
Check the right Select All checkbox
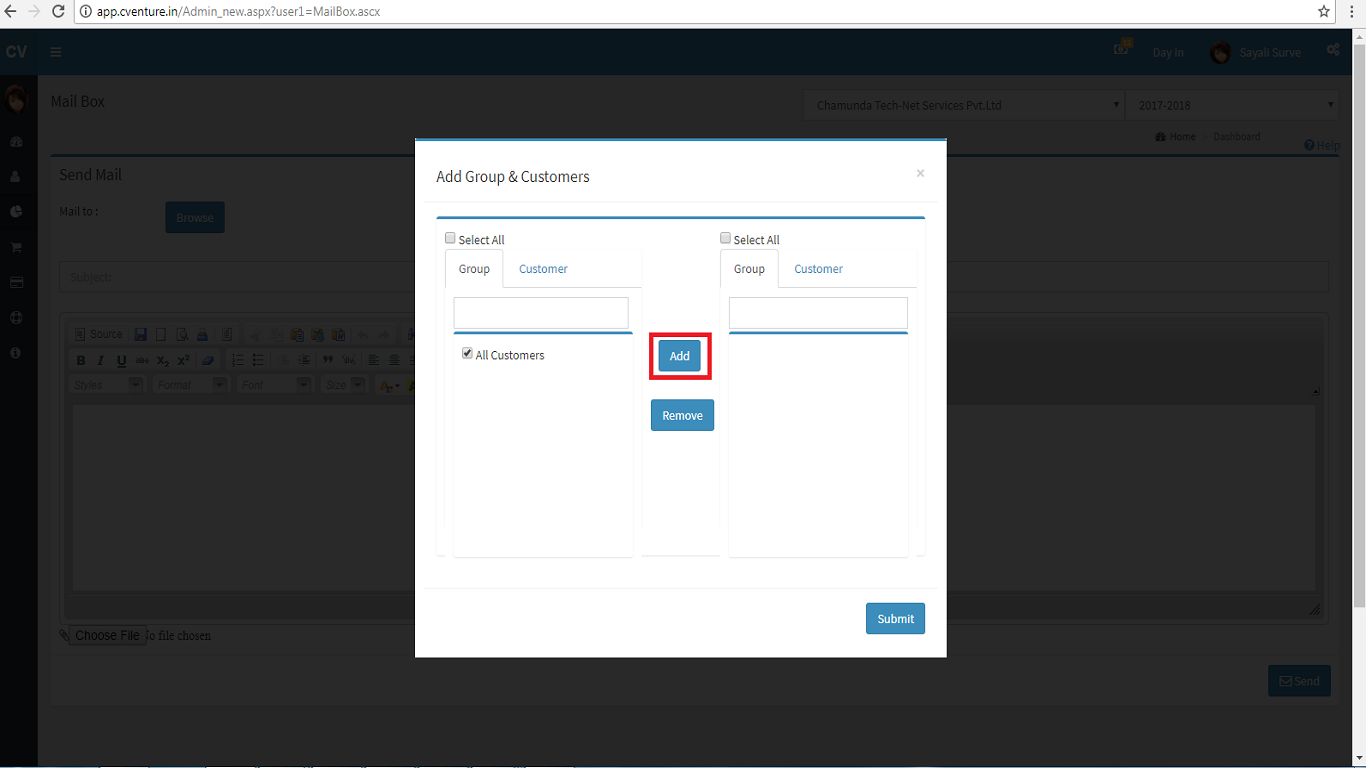click(725, 239)
